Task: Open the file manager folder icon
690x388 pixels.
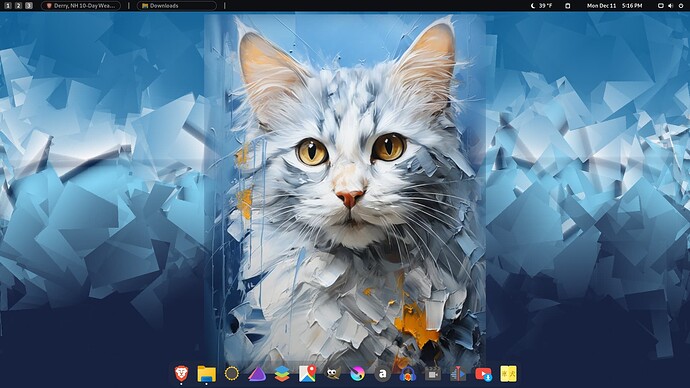Action: pyautogui.click(x=206, y=374)
